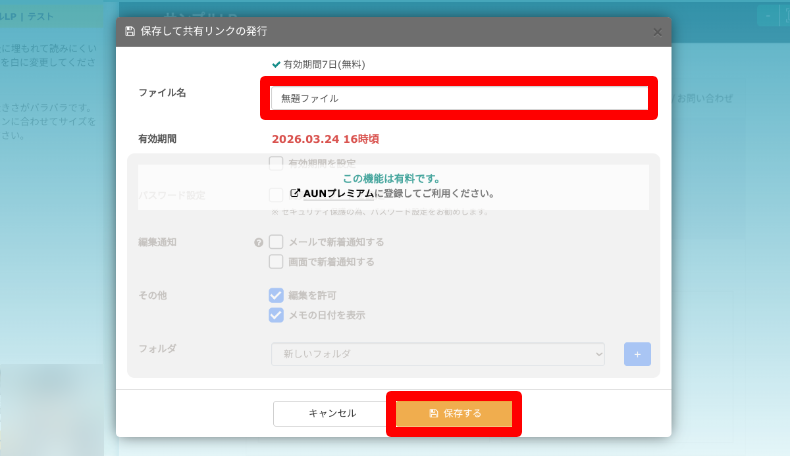Click the キャンセル button
This screenshot has height=456, width=790.
coord(332,414)
